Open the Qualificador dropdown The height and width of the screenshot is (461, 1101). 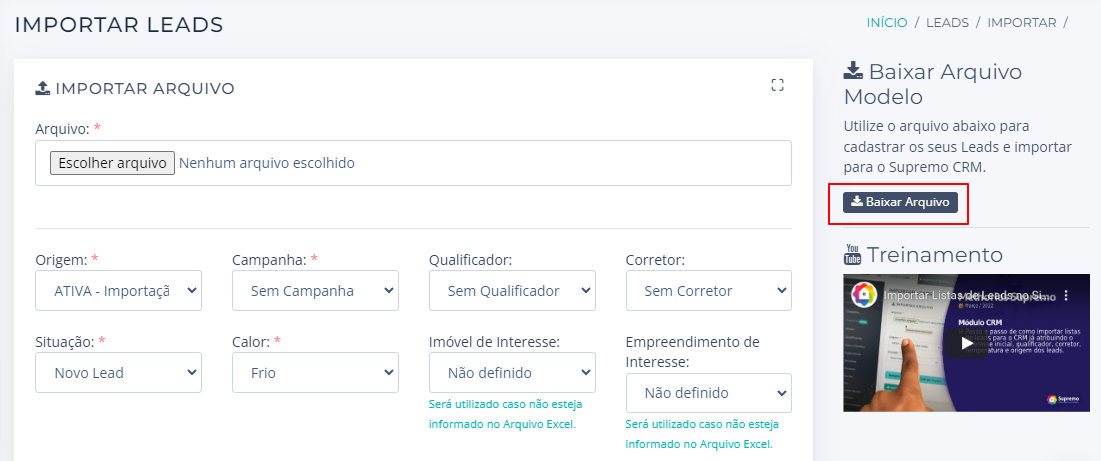click(x=512, y=291)
